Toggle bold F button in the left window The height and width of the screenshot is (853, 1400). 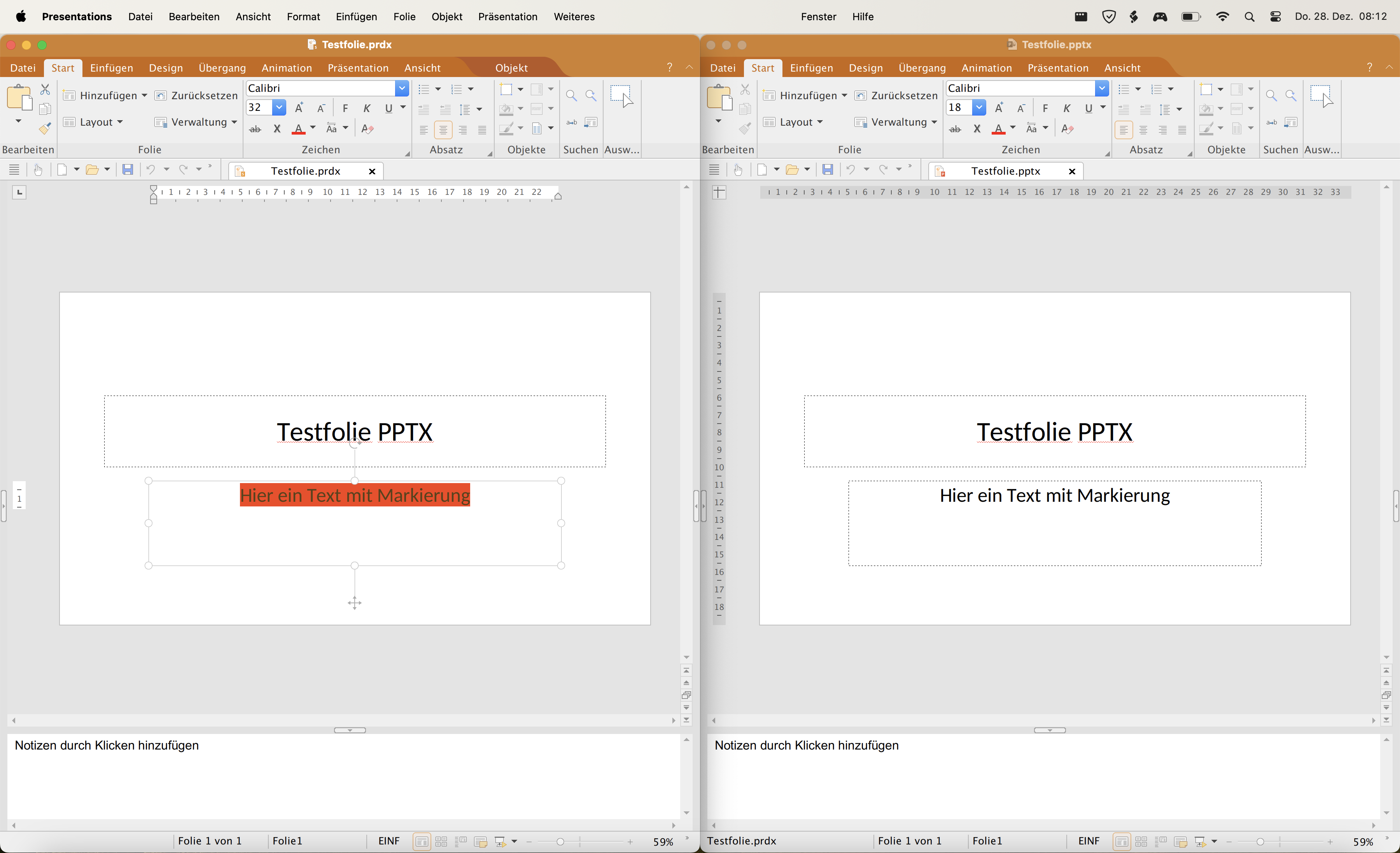[345, 108]
